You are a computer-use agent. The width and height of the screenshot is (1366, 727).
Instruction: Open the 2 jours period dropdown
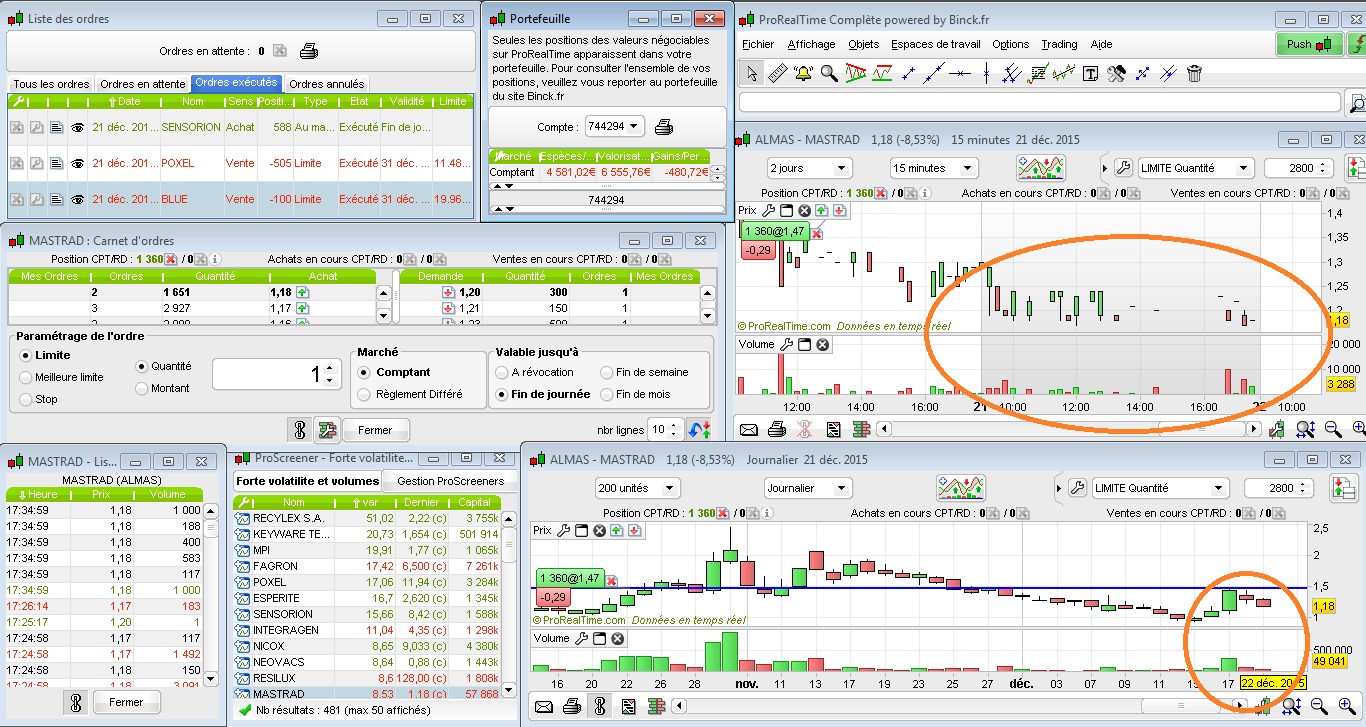808,168
